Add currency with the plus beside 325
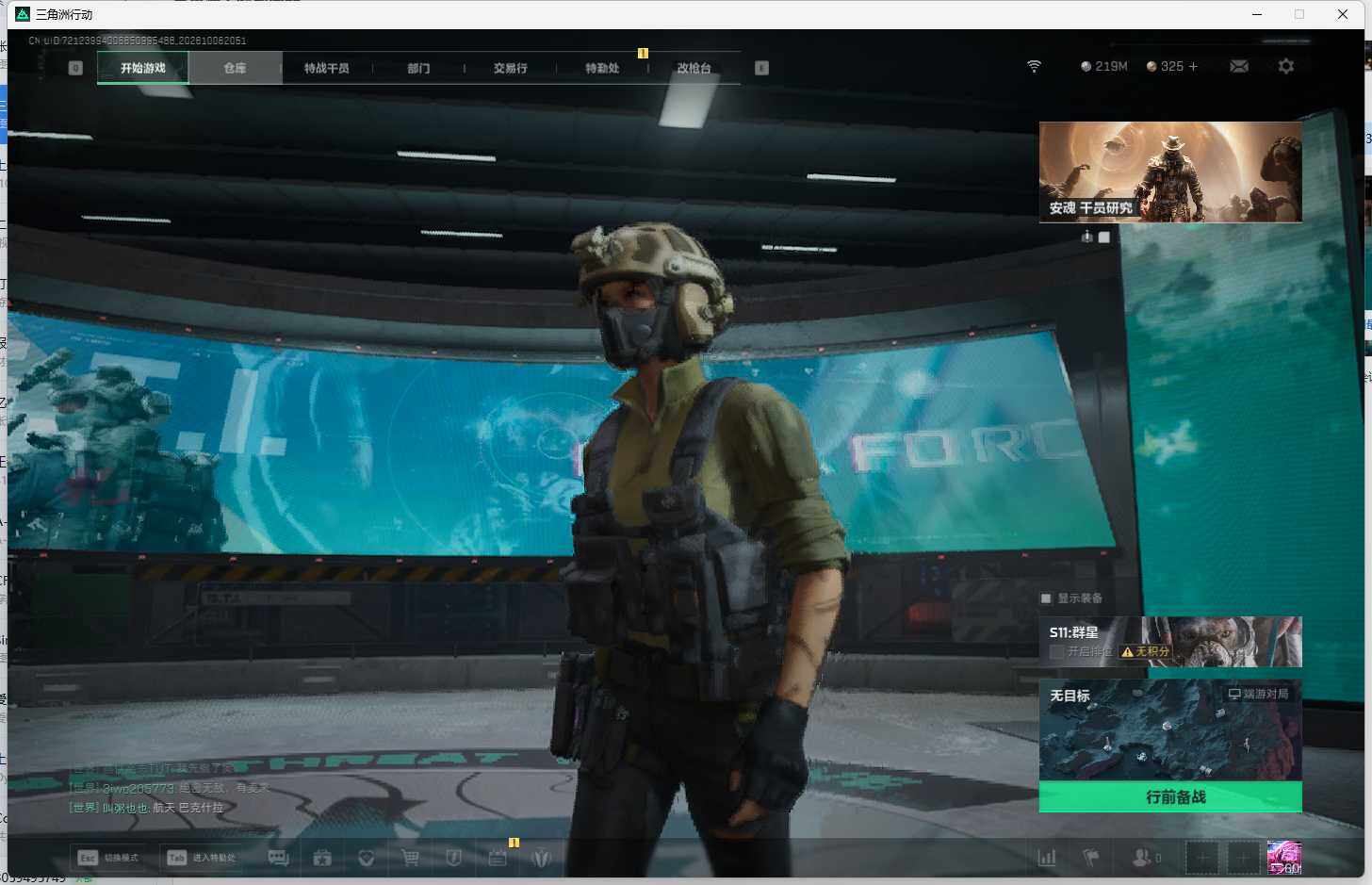This screenshot has height=885, width=1372. (x=1193, y=66)
